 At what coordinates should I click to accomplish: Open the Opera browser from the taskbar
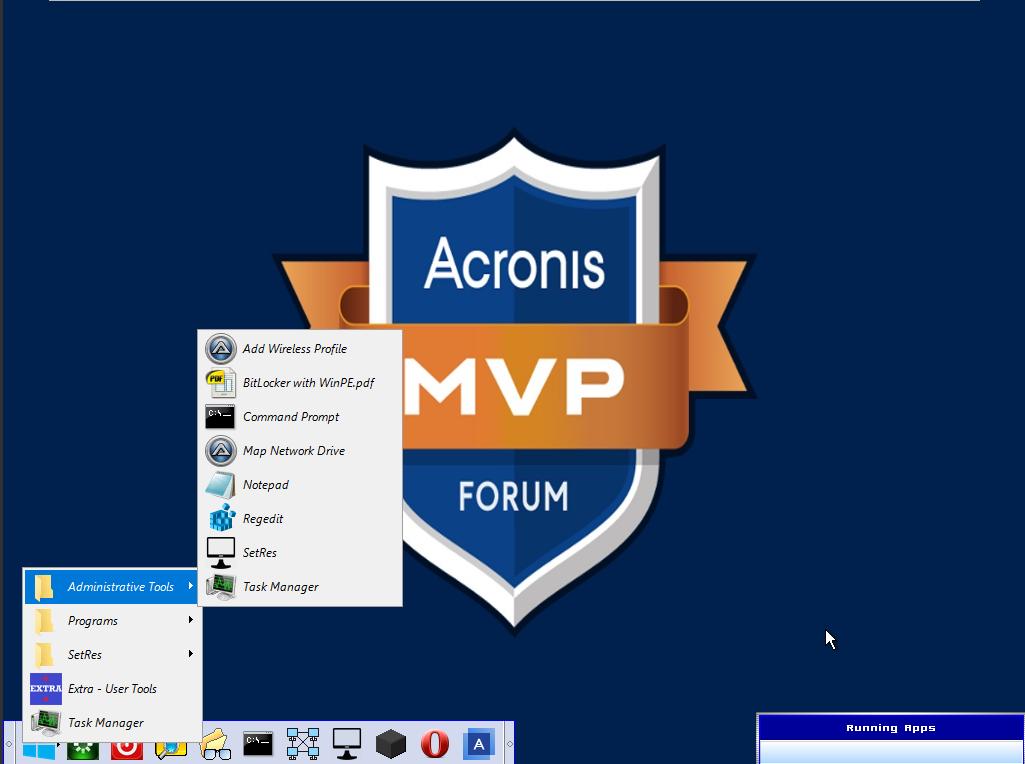[434, 744]
